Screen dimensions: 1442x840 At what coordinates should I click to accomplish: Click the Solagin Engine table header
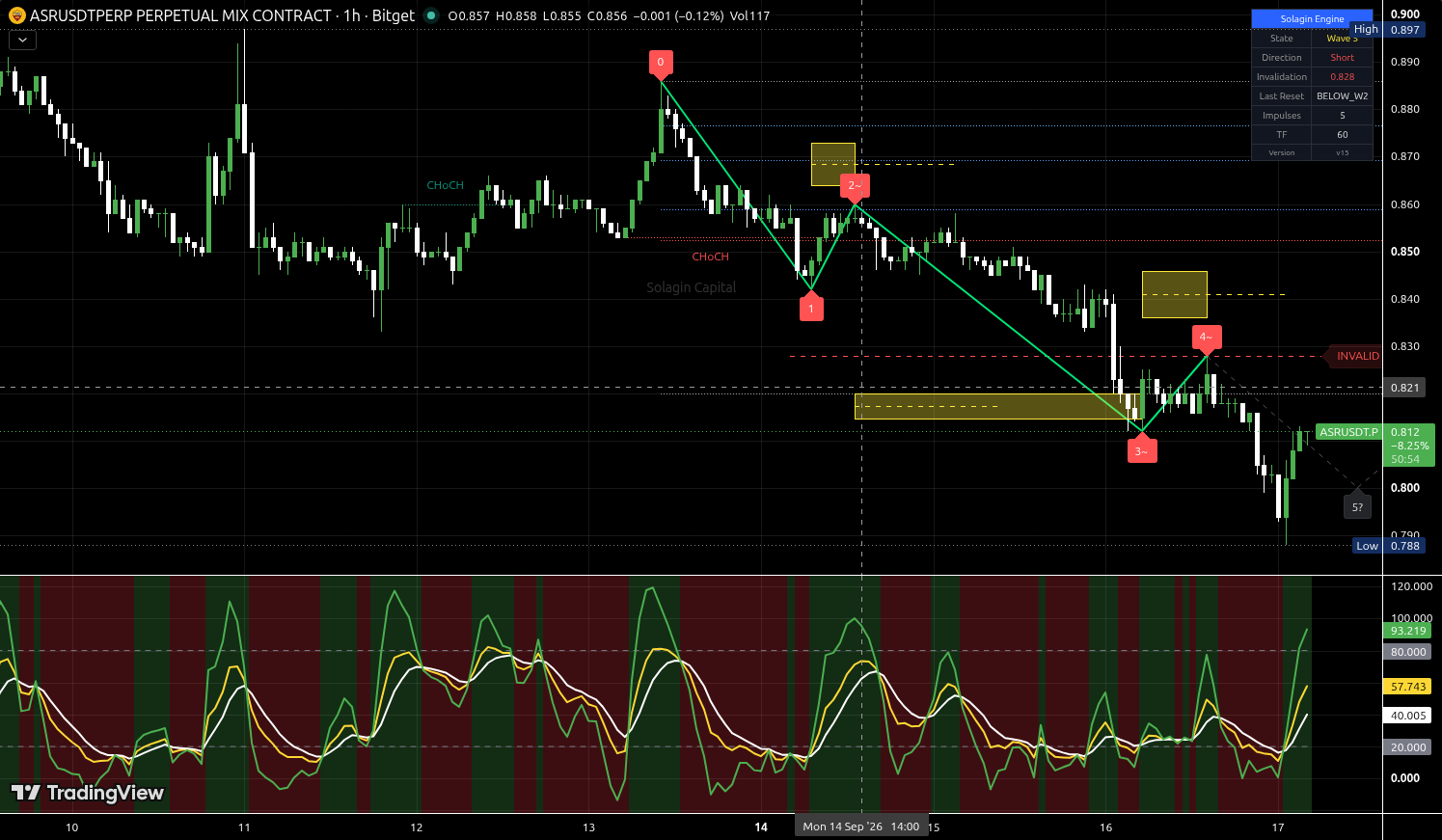[x=1312, y=19]
